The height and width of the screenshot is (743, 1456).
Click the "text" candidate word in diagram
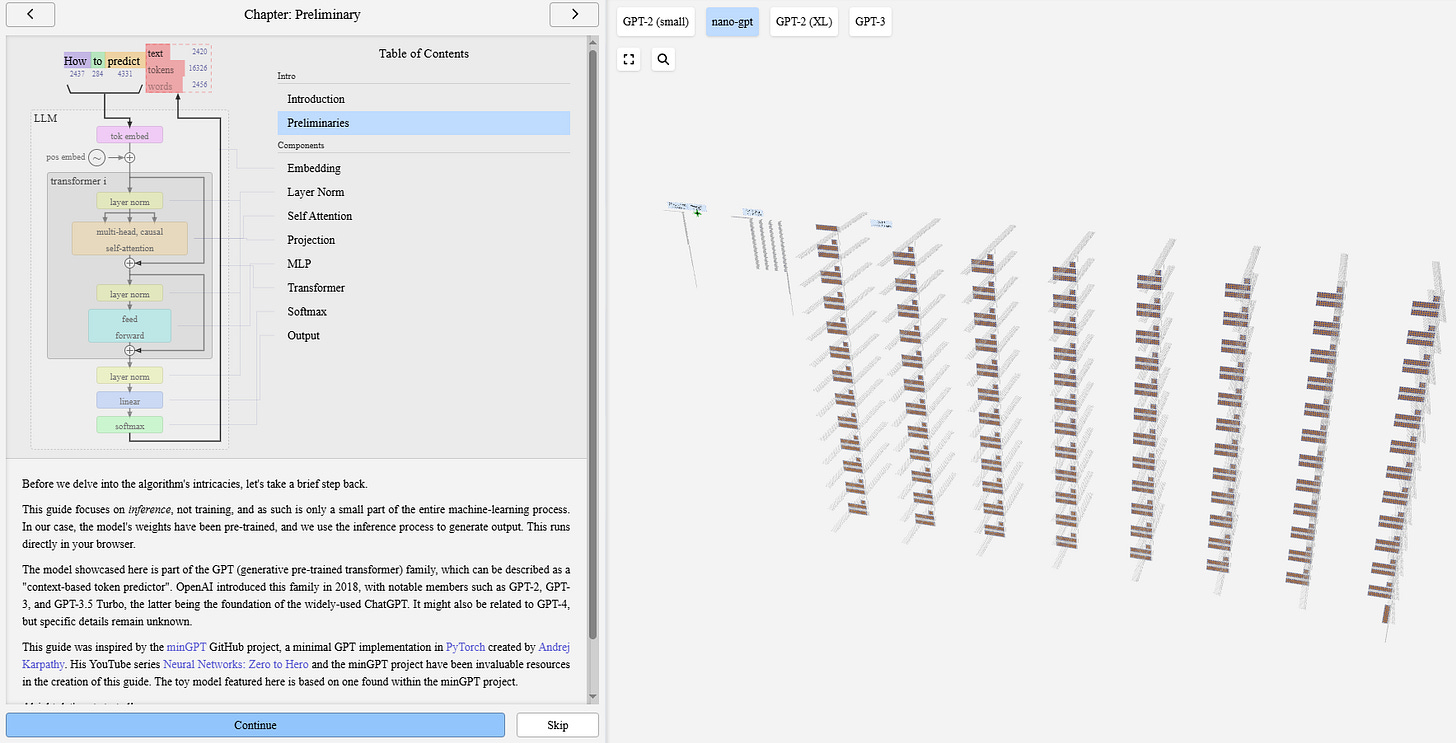156,53
